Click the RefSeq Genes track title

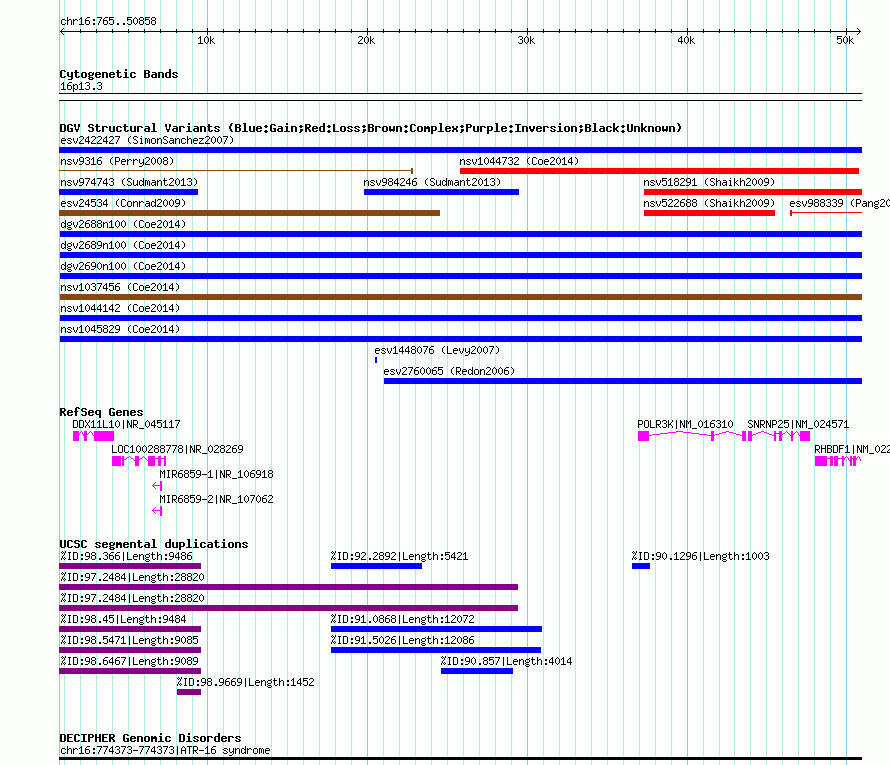tap(102, 412)
